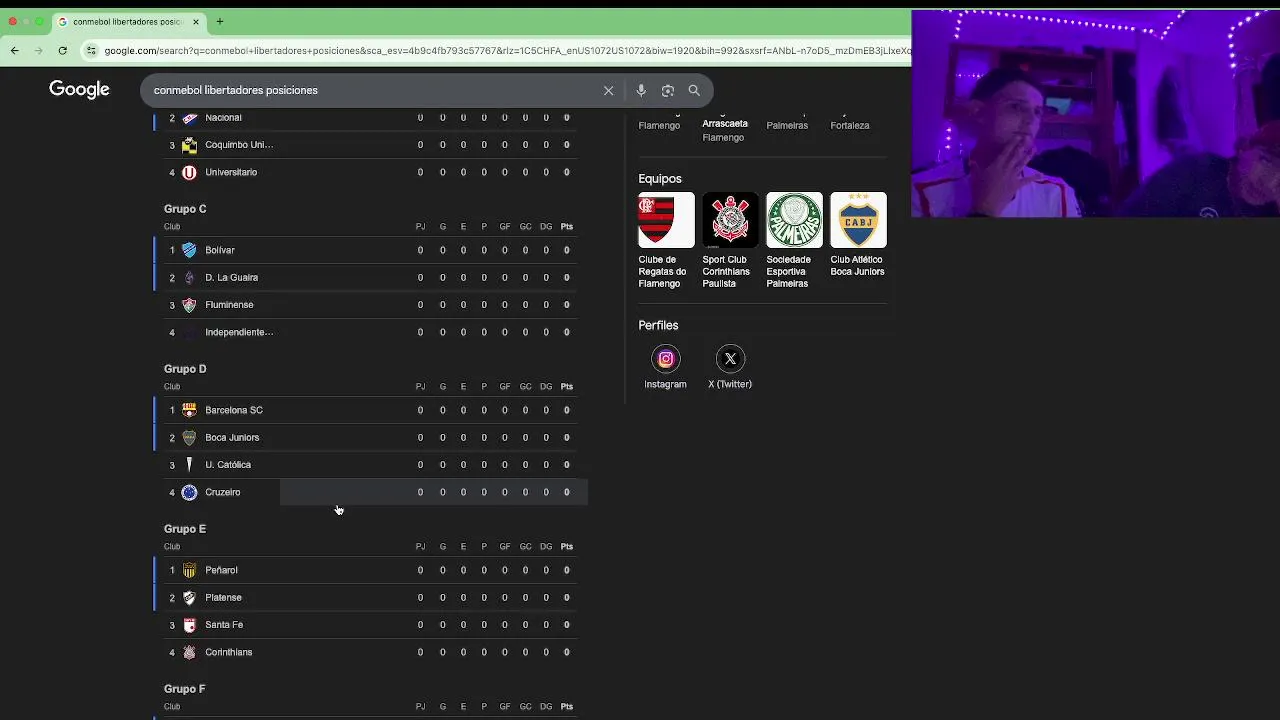The width and height of the screenshot is (1280, 720).
Task: Click the browser address bar URL
Action: click(507, 50)
